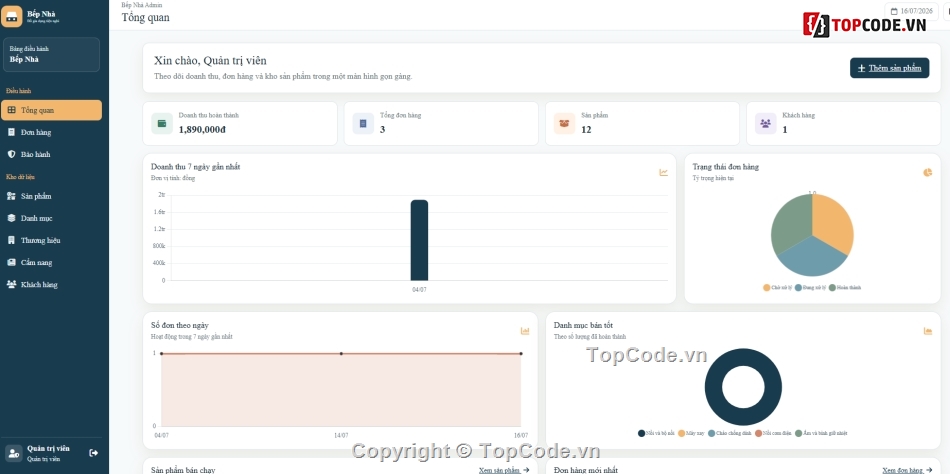Toggle Chờ xử lý legend item
This screenshot has height=474, width=950.
(778, 288)
